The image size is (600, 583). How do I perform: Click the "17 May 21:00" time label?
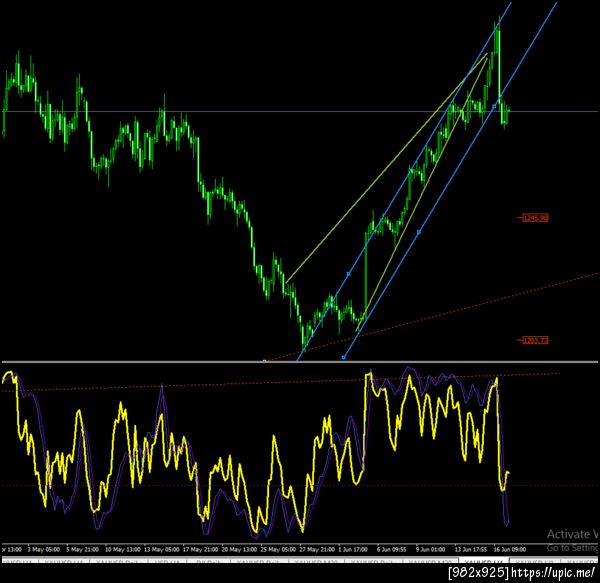point(200,550)
